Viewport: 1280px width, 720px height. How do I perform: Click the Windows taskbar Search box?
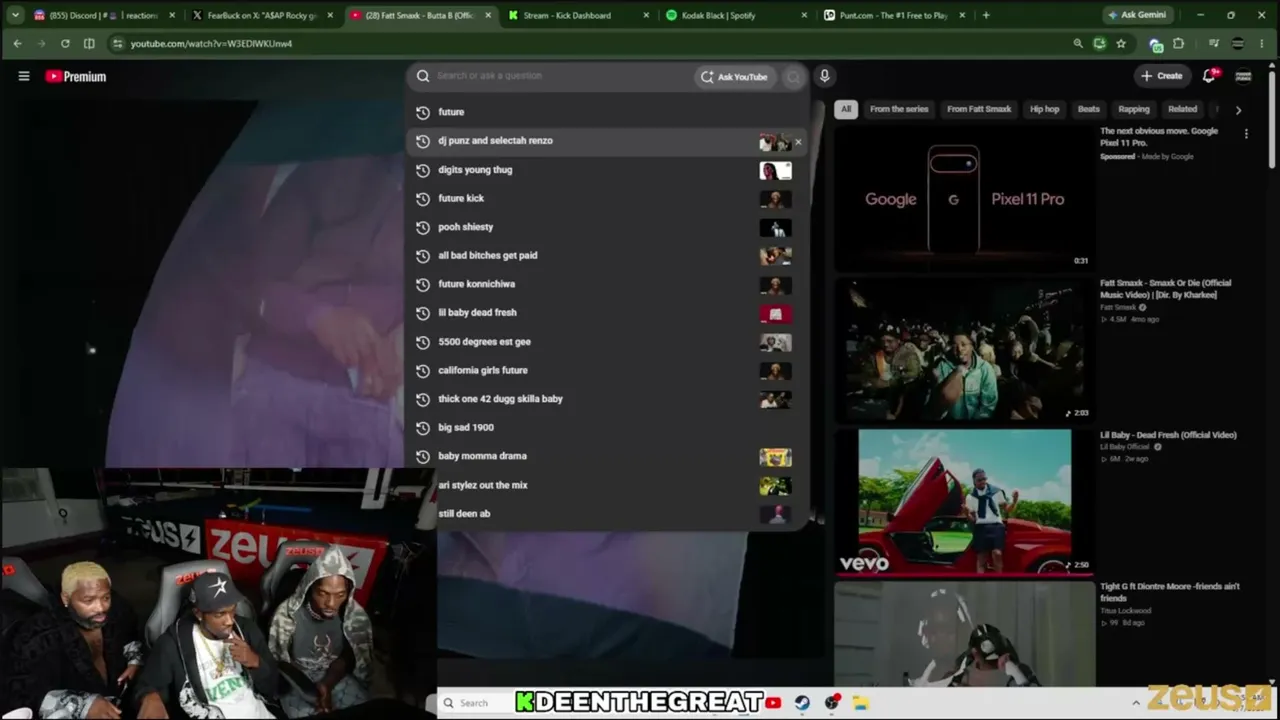coord(475,703)
